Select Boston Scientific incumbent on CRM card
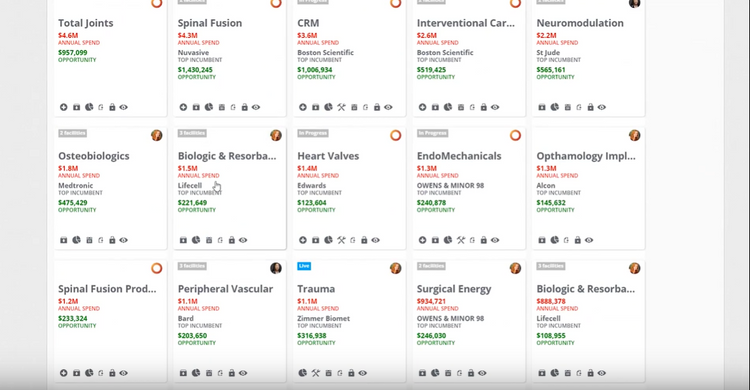Image resolution: width=750 pixels, height=390 pixels. [x=325, y=53]
